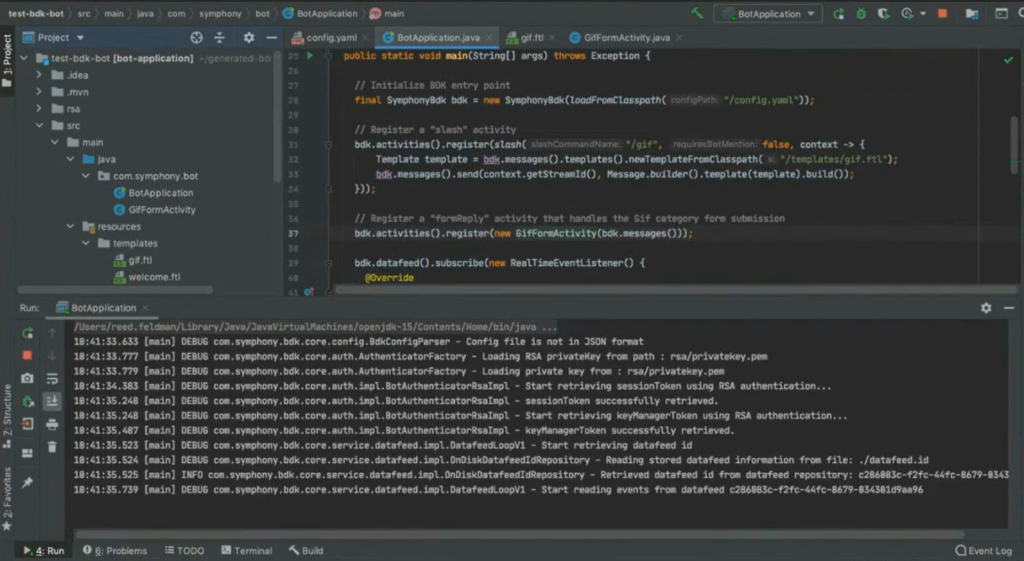The image size is (1024, 561).
Task: Open the Project panel gear settings
Action: point(248,37)
